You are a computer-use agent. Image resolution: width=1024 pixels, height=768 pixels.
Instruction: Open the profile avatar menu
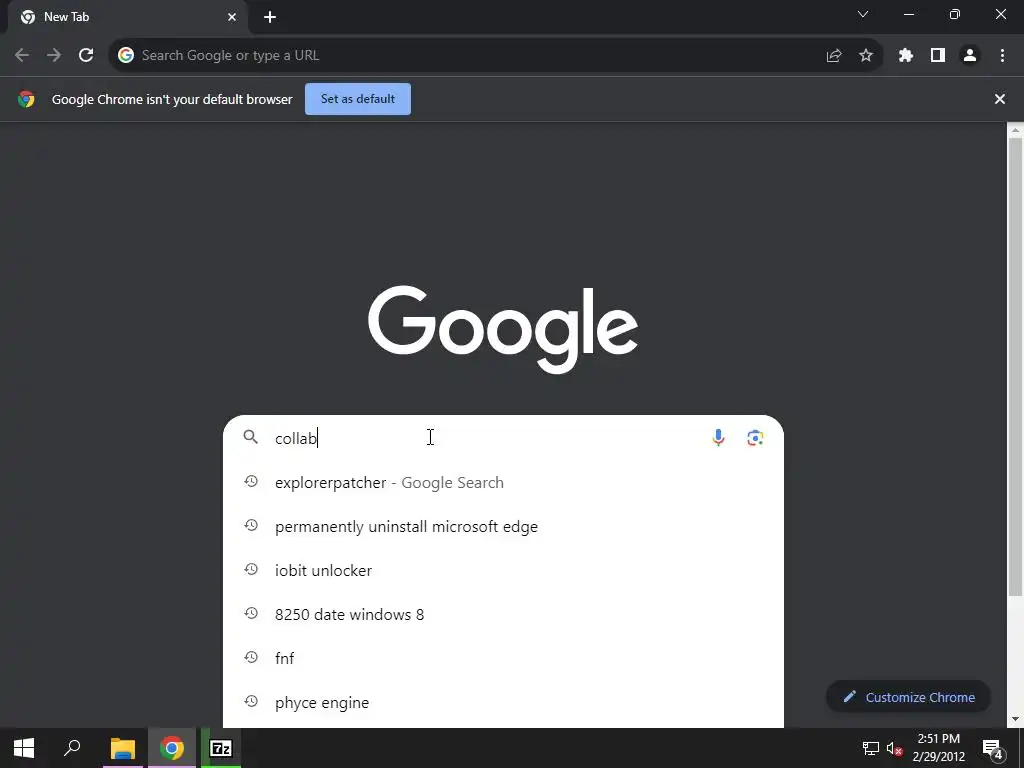(x=970, y=56)
